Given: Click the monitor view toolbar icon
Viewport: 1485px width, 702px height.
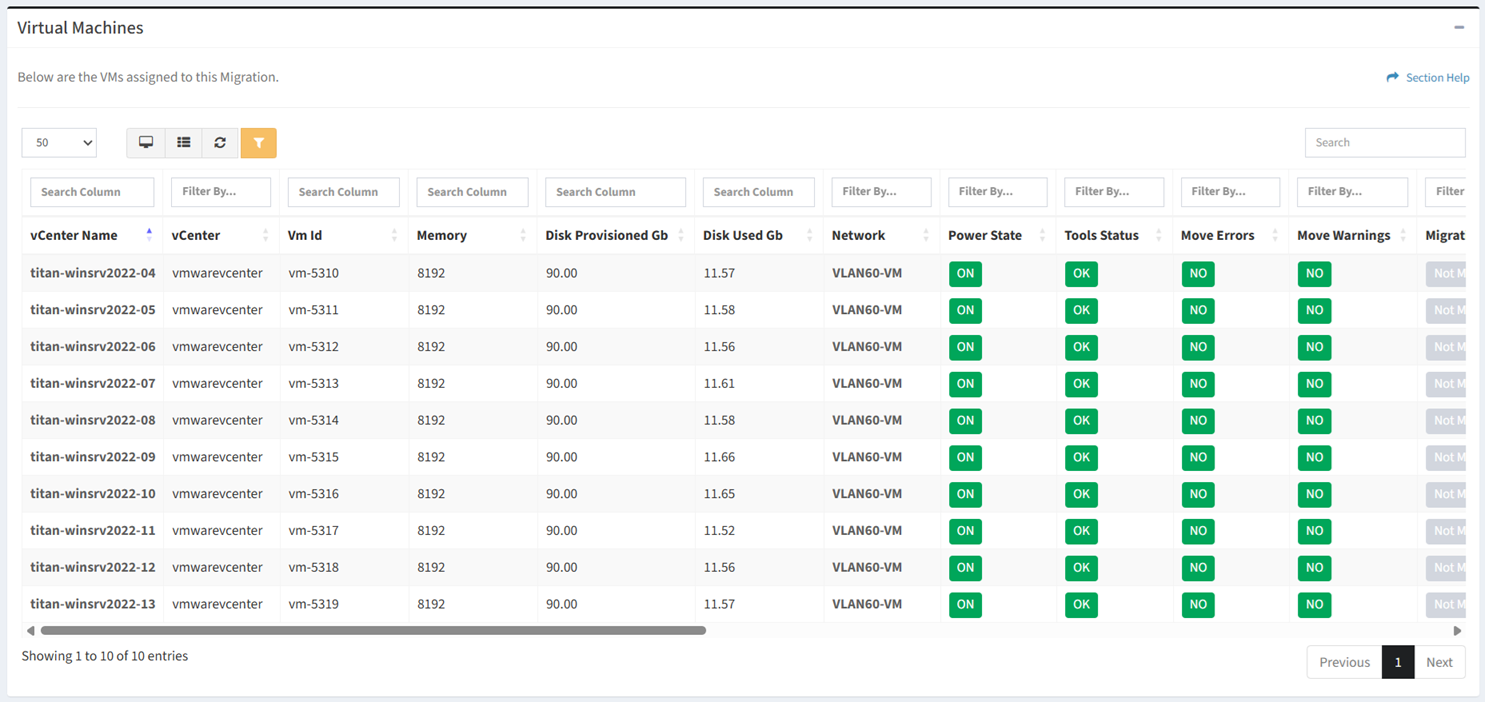Looking at the screenshot, I should tap(146, 143).
